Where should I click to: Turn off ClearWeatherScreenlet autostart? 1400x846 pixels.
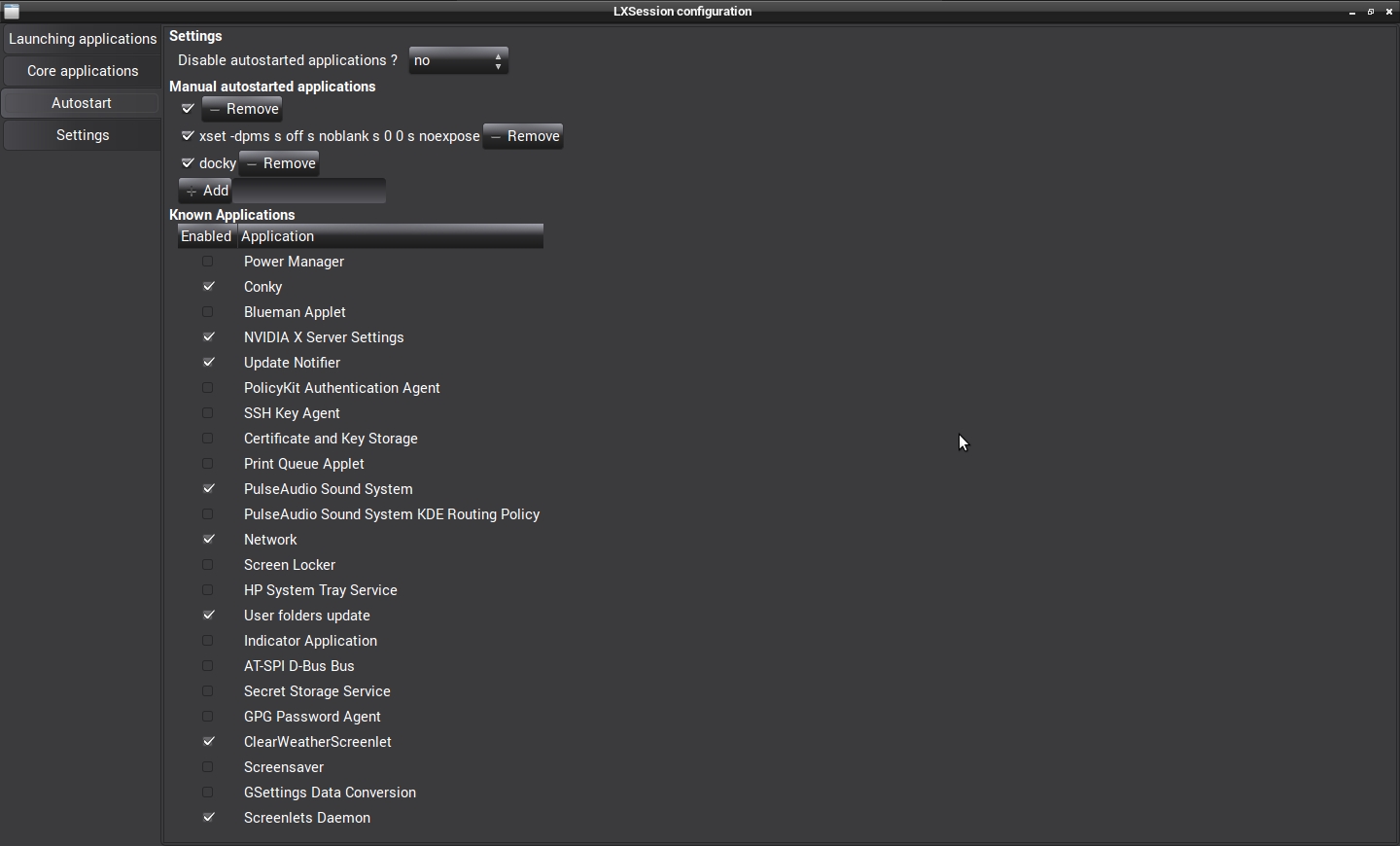click(x=208, y=742)
